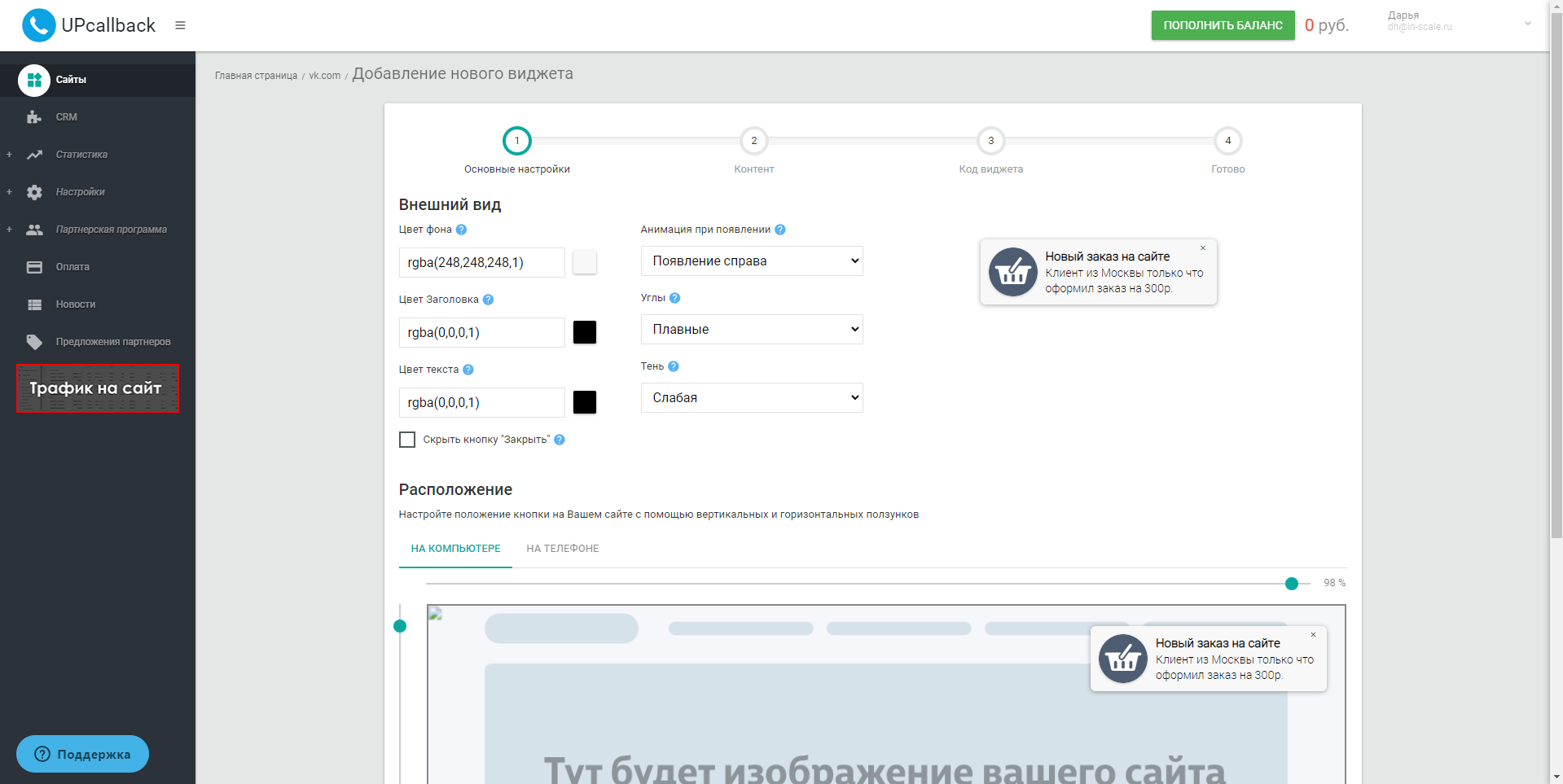Click ПОПОЛНИТЬ БАЛАНС button
The image size is (1563, 784).
tap(1223, 25)
